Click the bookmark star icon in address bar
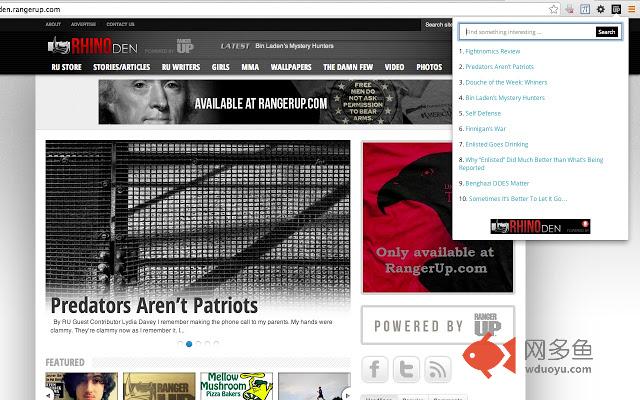The height and width of the screenshot is (400, 640). 552,8
